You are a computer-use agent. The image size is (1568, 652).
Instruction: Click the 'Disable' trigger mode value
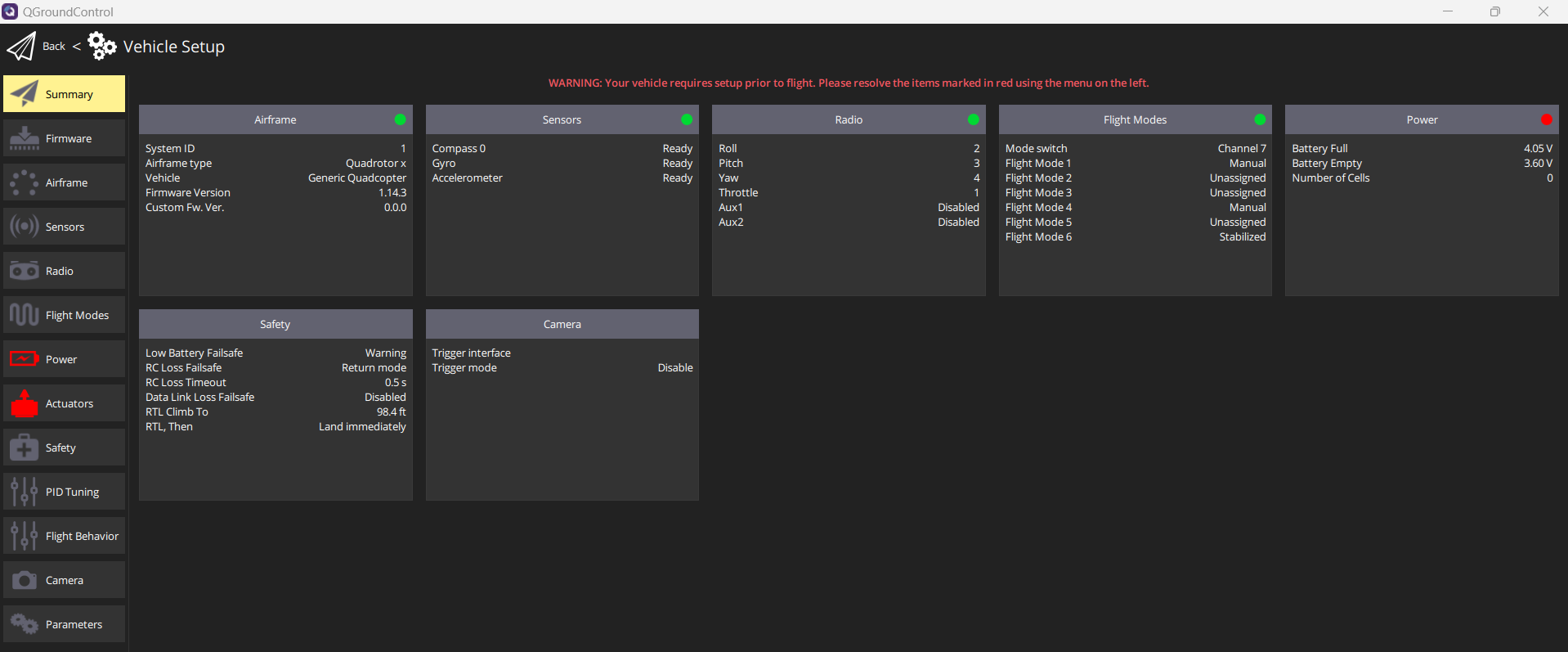click(x=675, y=367)
